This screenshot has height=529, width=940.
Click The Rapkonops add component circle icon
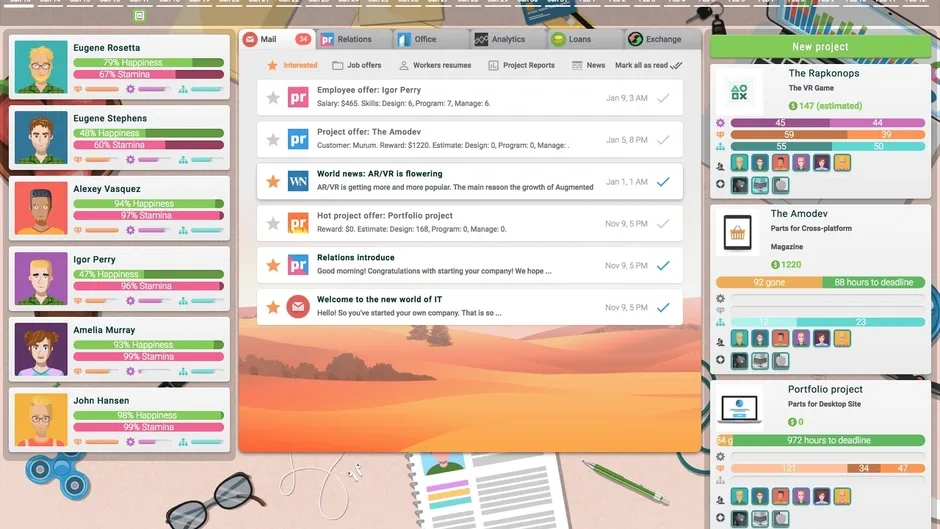pyautogui.click(x=720, y=184)
